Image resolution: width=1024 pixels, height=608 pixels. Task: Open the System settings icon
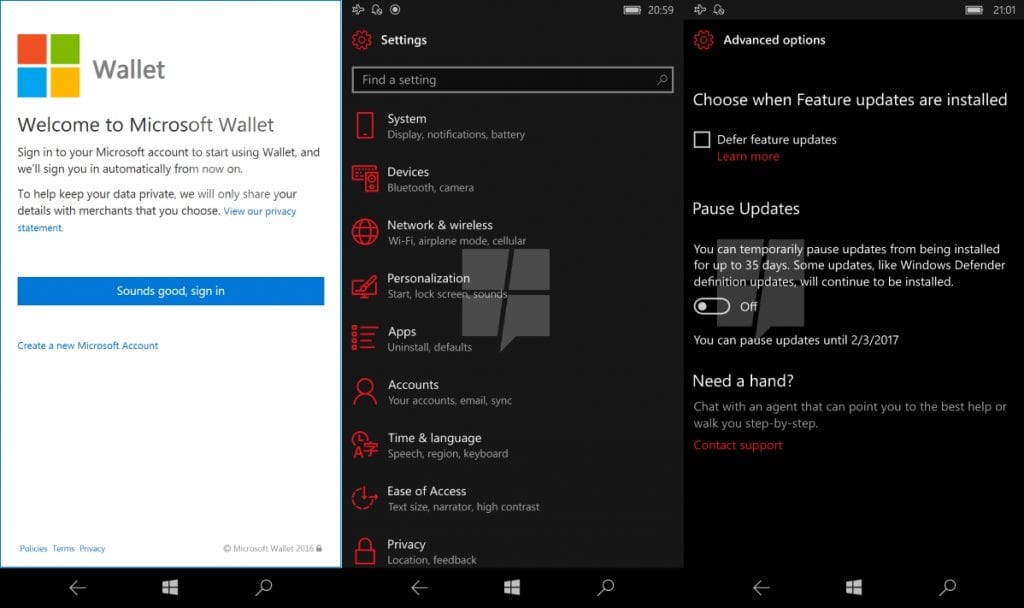click(x=365, y=126)
